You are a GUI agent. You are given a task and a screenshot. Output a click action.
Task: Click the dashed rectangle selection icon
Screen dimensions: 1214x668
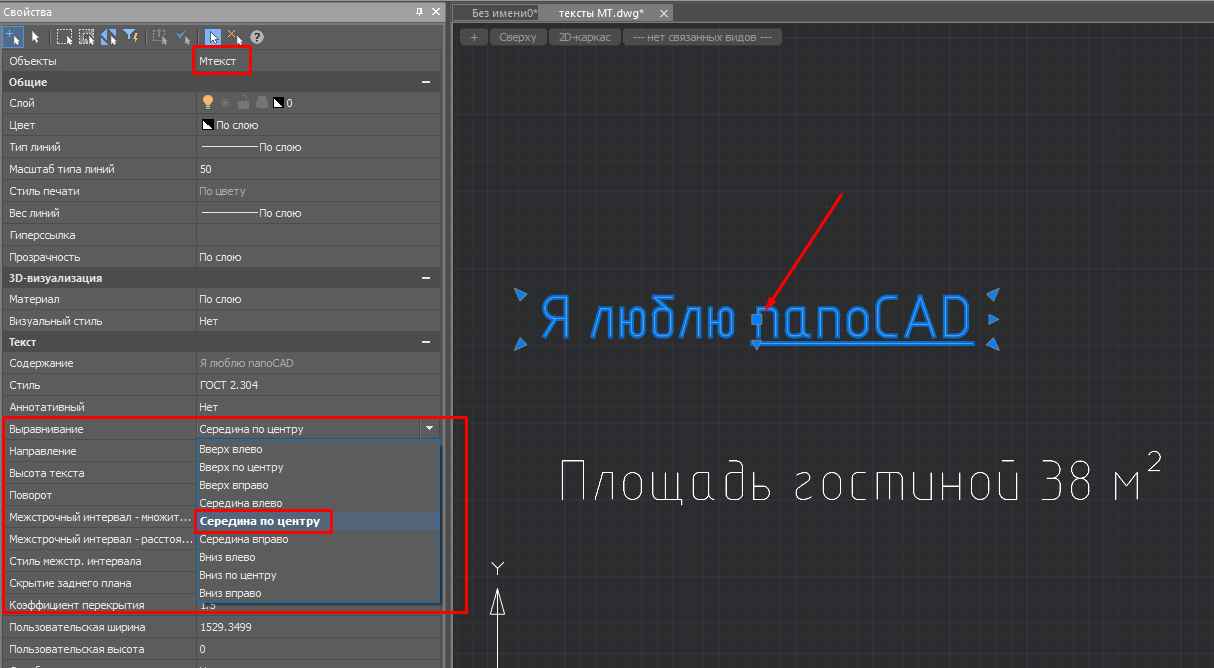(64, 37)
